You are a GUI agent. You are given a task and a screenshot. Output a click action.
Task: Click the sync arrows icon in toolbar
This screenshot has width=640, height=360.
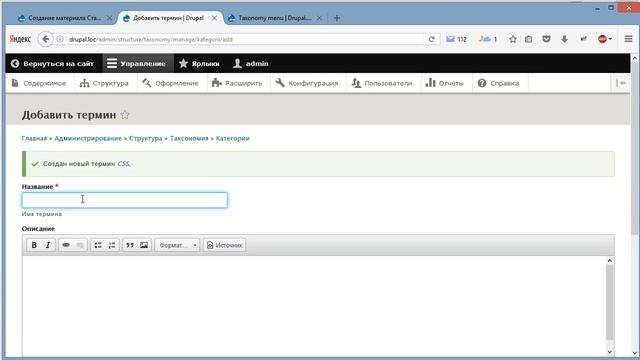583,39
